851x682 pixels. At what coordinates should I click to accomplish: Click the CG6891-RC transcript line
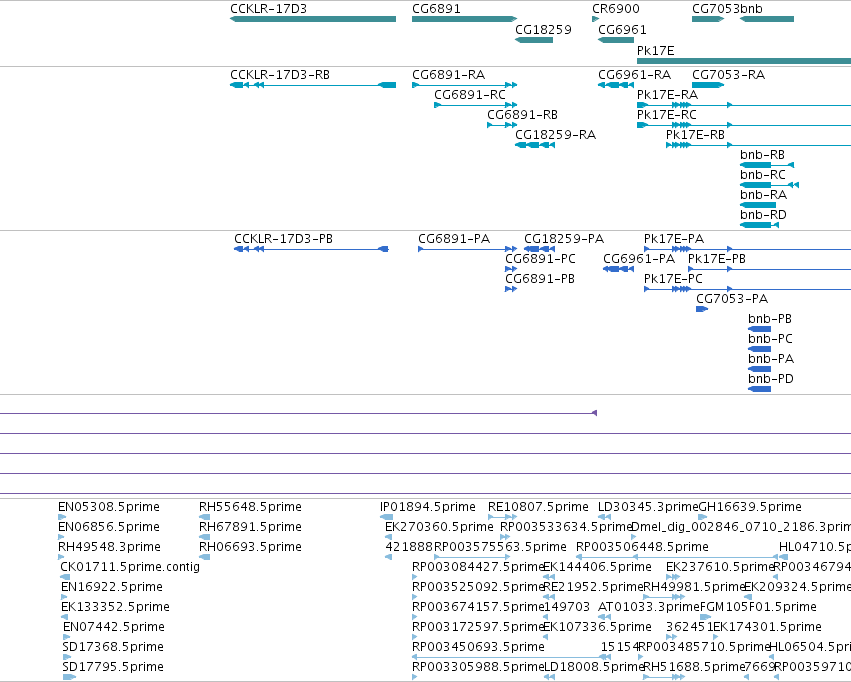click(475, 105)
